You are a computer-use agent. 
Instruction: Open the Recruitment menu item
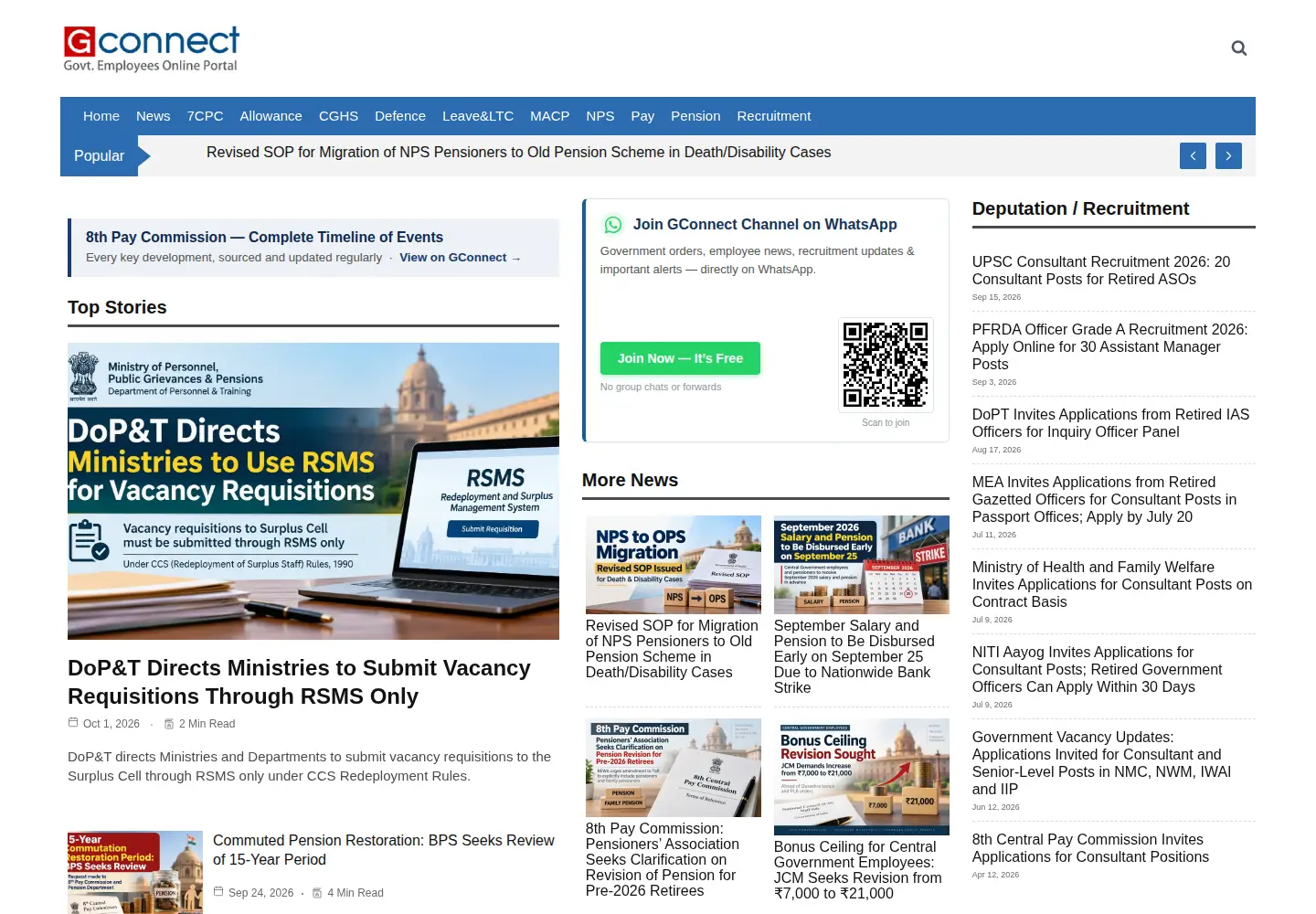pos(774,116)
